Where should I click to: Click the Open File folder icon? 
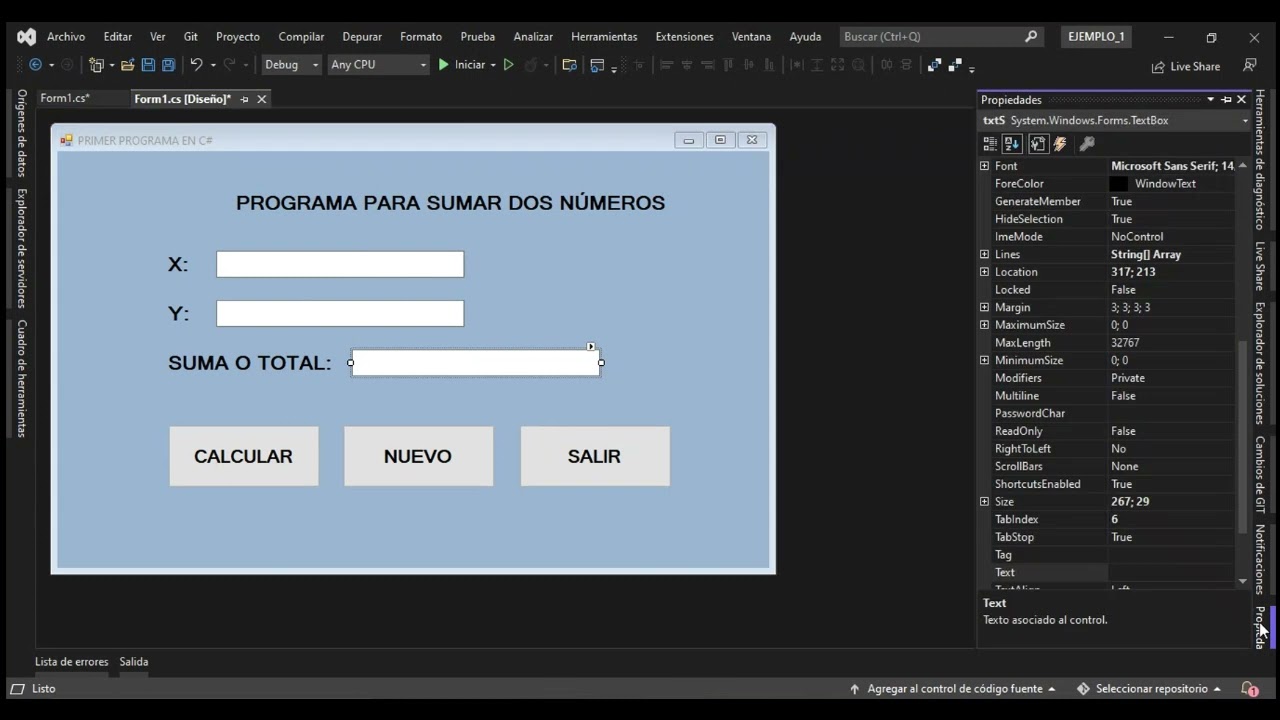128,65
